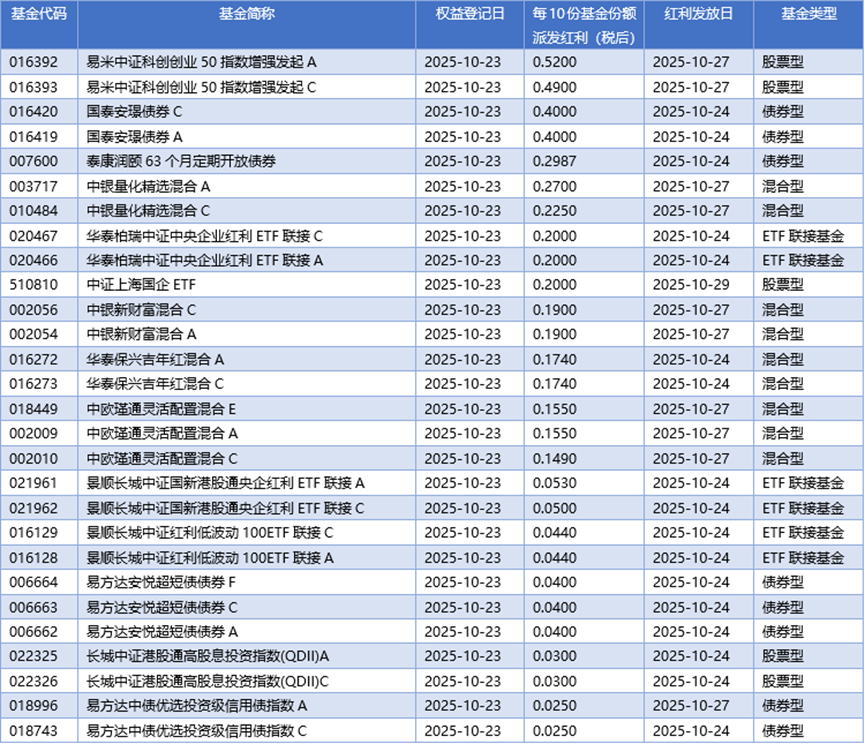The image size is (865, 744).
Task: Click fund code 016392
Action: coord(34,62)
